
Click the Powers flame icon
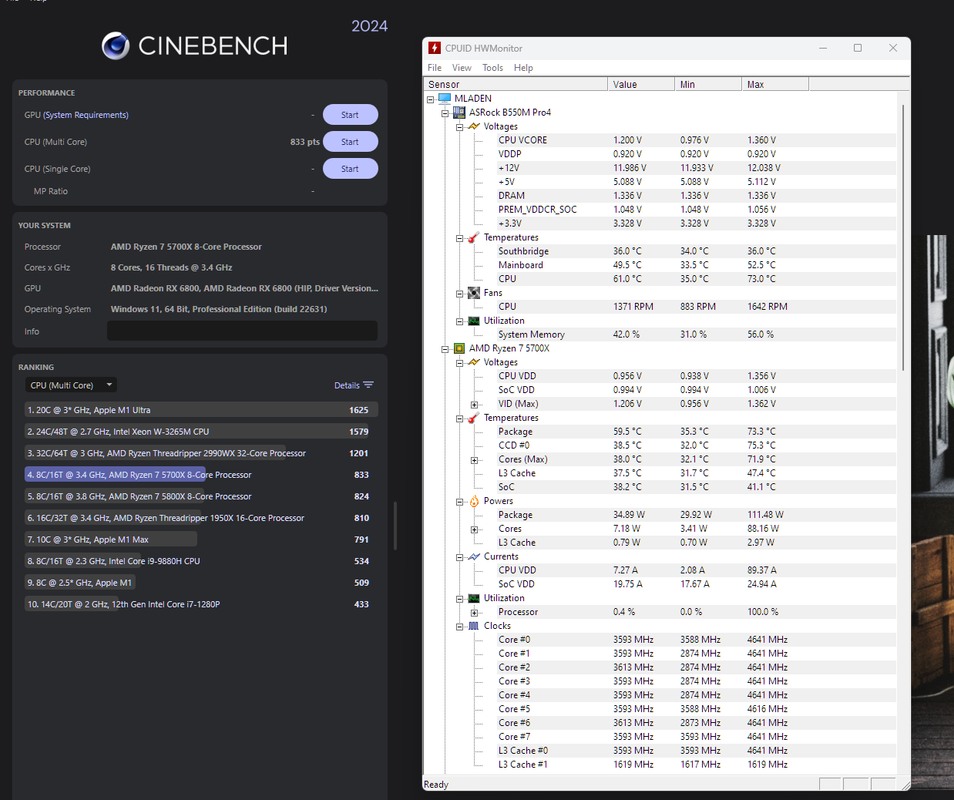pos(473,501)
